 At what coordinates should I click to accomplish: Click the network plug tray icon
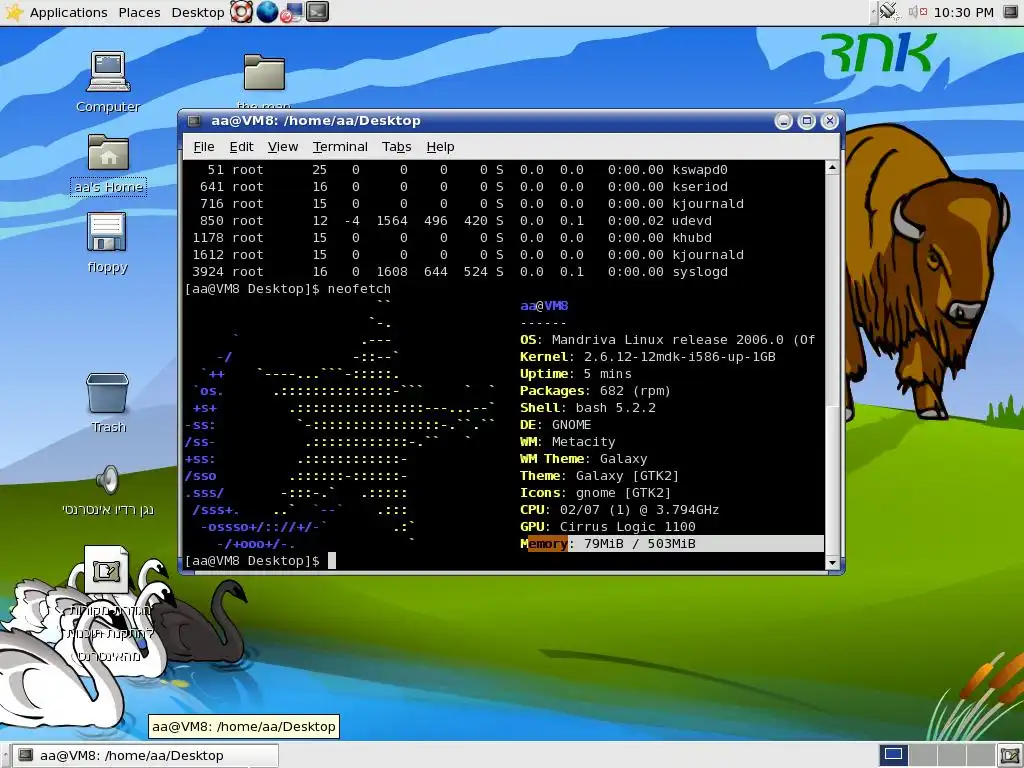click(888, 12)
